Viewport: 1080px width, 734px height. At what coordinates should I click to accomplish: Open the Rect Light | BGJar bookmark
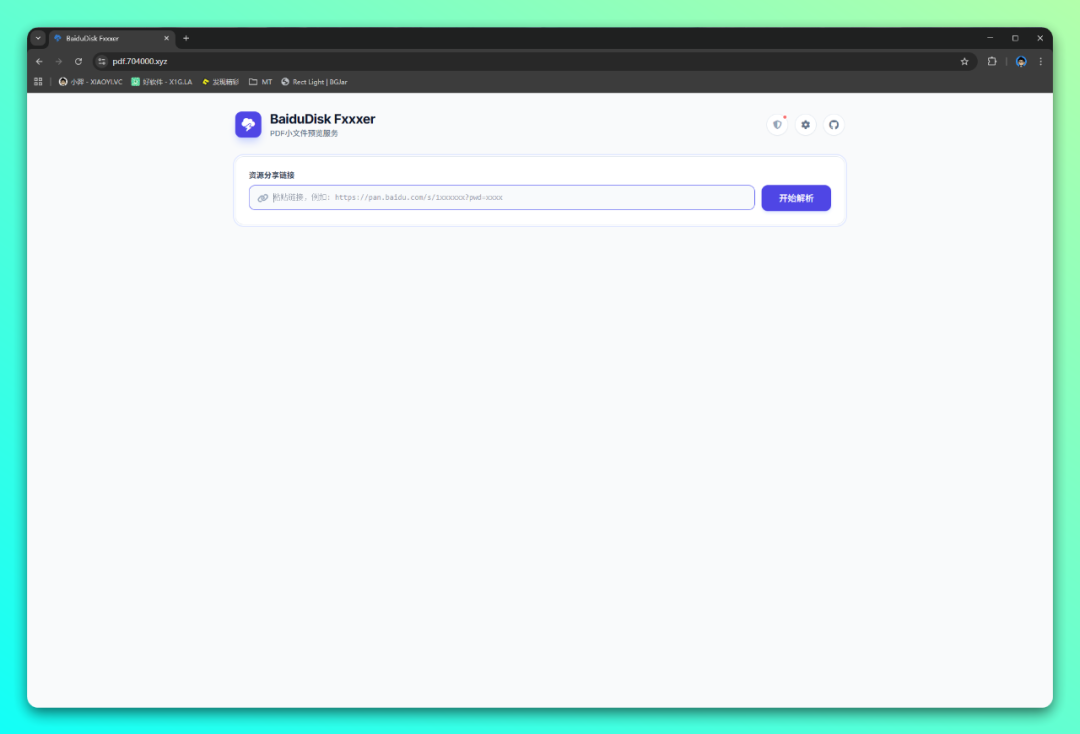[314, 82]
